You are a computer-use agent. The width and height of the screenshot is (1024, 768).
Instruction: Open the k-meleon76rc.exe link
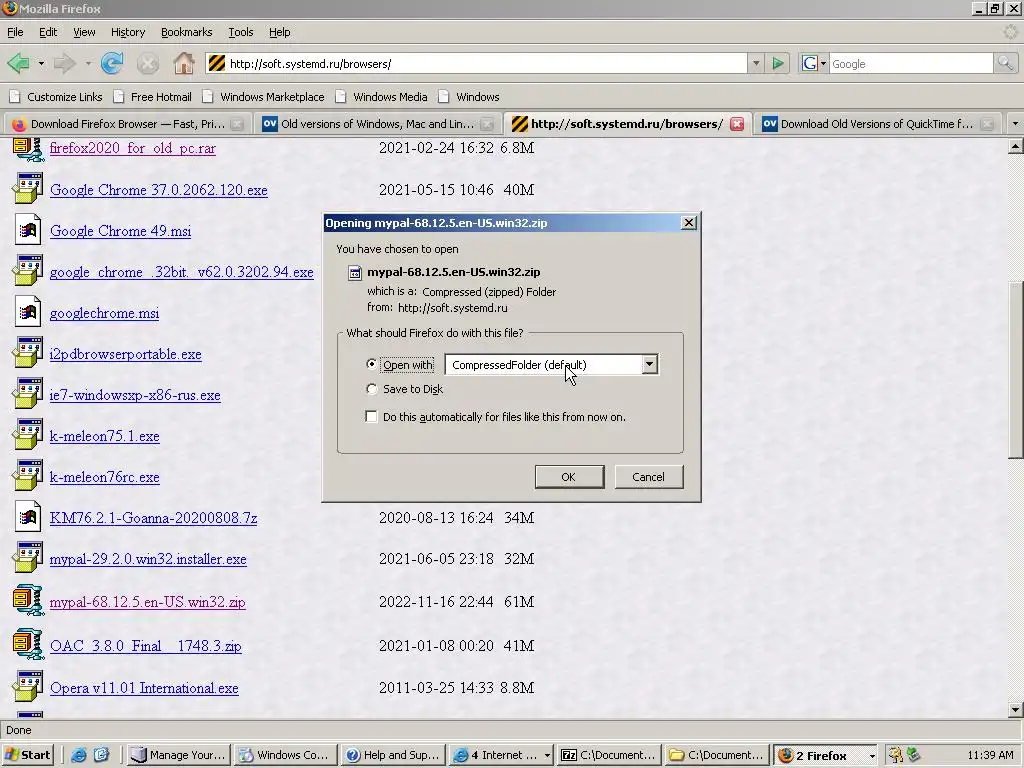(x=104, y=477)
